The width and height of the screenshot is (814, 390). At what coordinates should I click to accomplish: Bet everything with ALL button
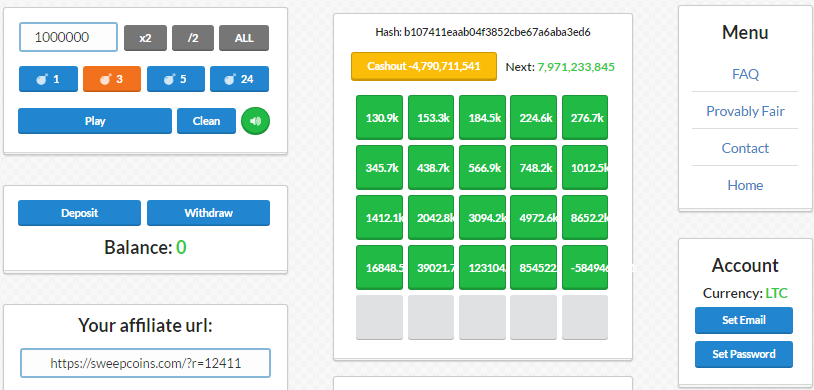point(244,38)
